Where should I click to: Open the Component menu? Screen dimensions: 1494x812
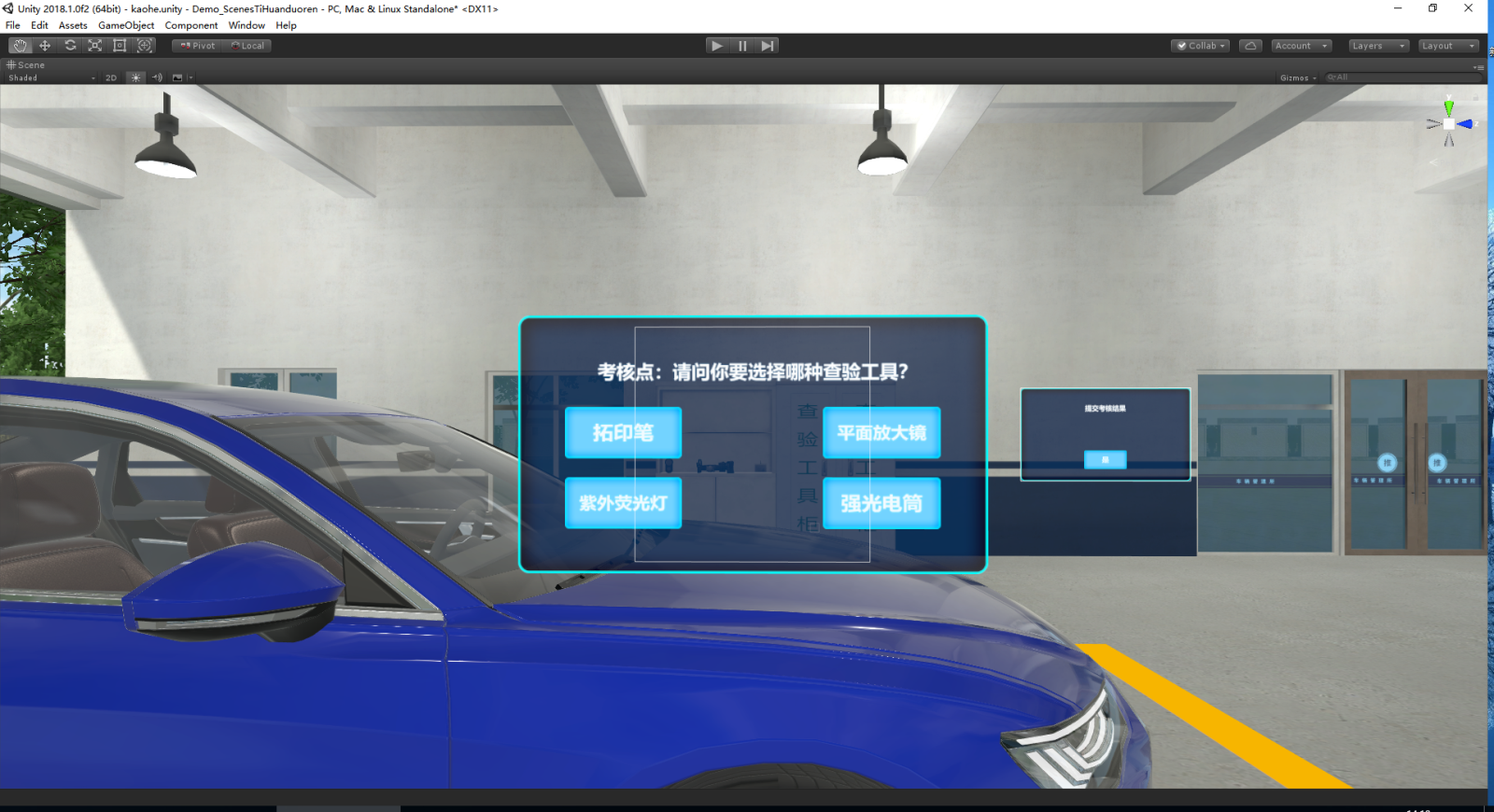click(191, 25)
